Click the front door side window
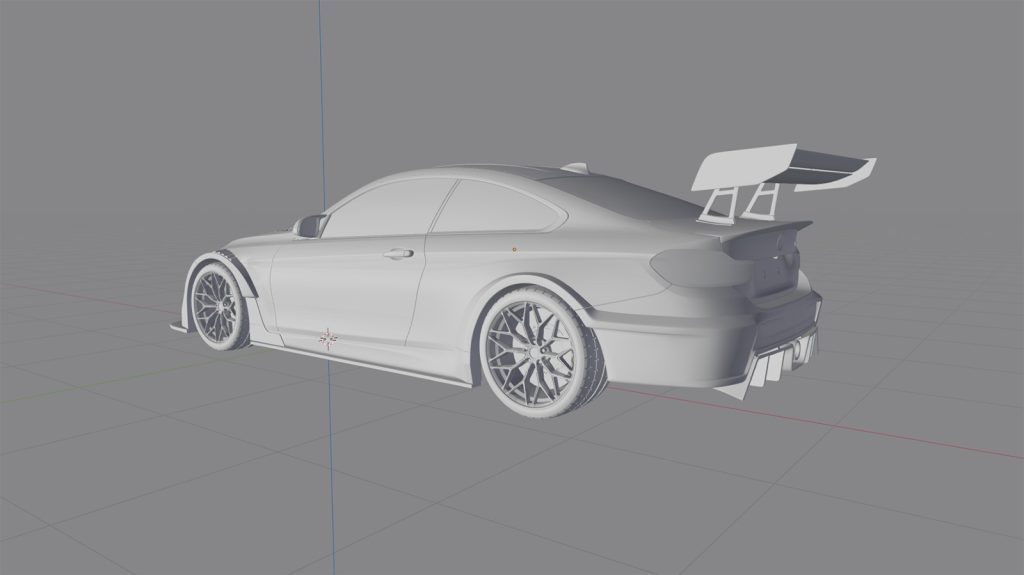Viewport: 1024px width, 575px height. [385, 212]
